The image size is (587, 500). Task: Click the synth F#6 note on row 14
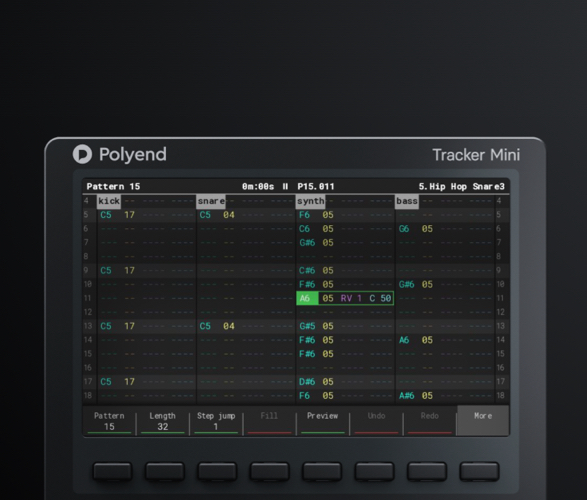tap(307, 340)
